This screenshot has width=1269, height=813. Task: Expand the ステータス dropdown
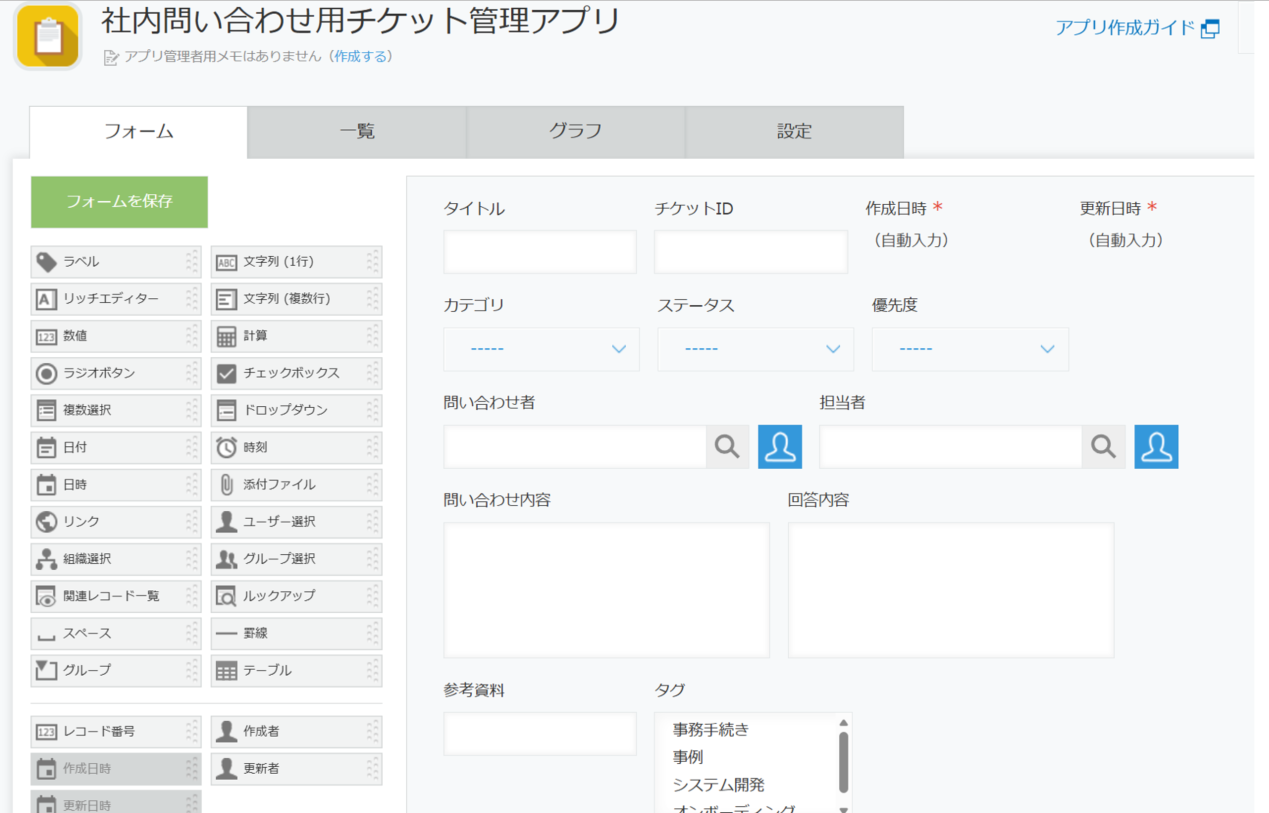[755, 349]
